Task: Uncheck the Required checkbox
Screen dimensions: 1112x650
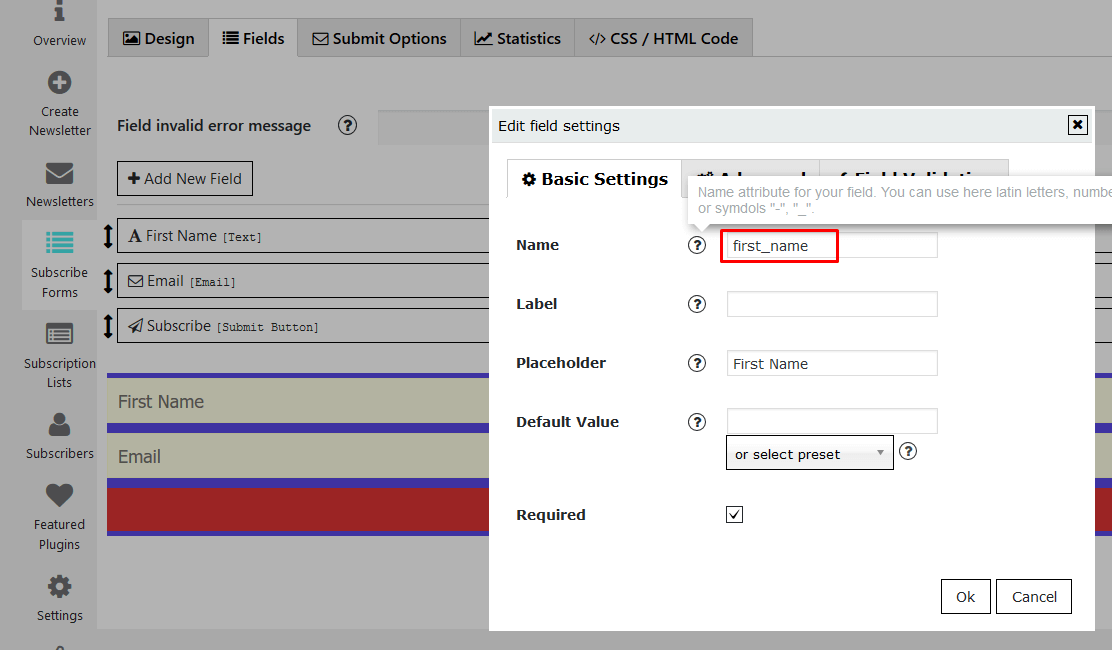Action: [735, 515]
